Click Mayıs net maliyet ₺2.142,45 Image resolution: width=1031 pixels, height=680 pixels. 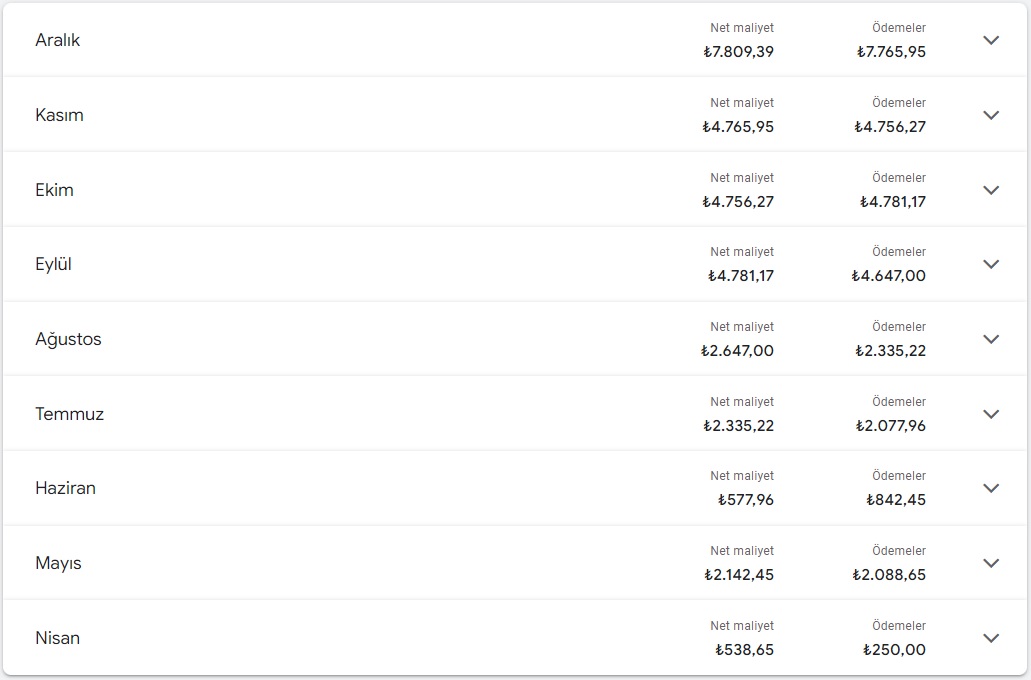[739, 575]
